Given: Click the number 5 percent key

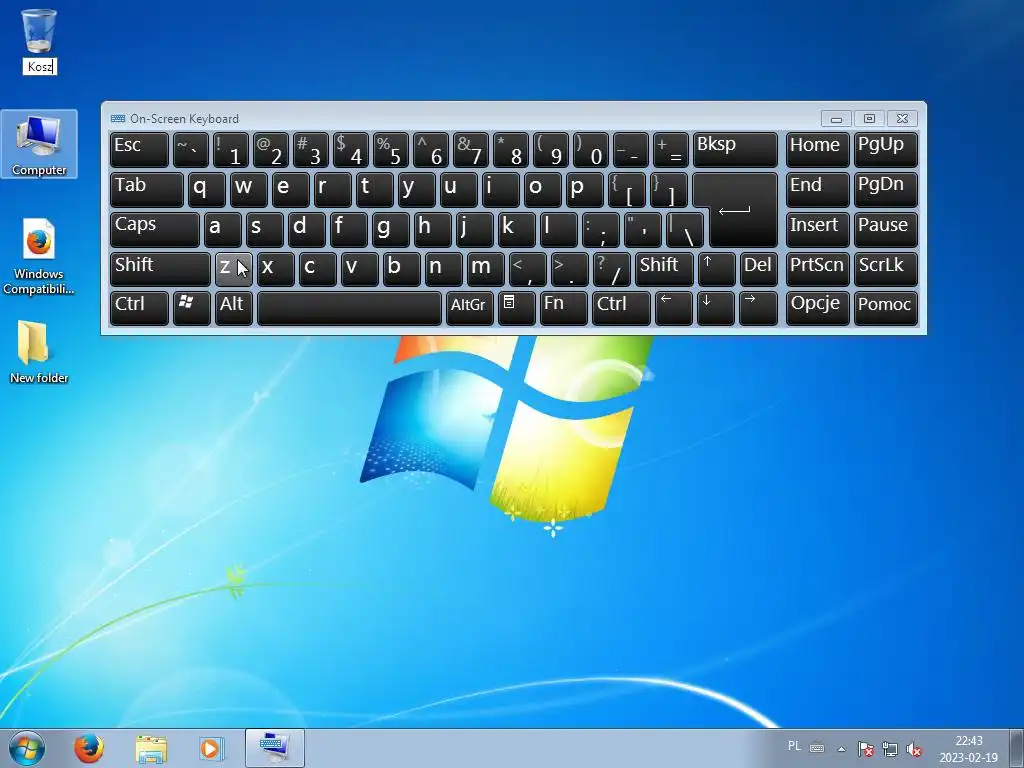Looking at the screenshot, I should (x=391, y=150).
